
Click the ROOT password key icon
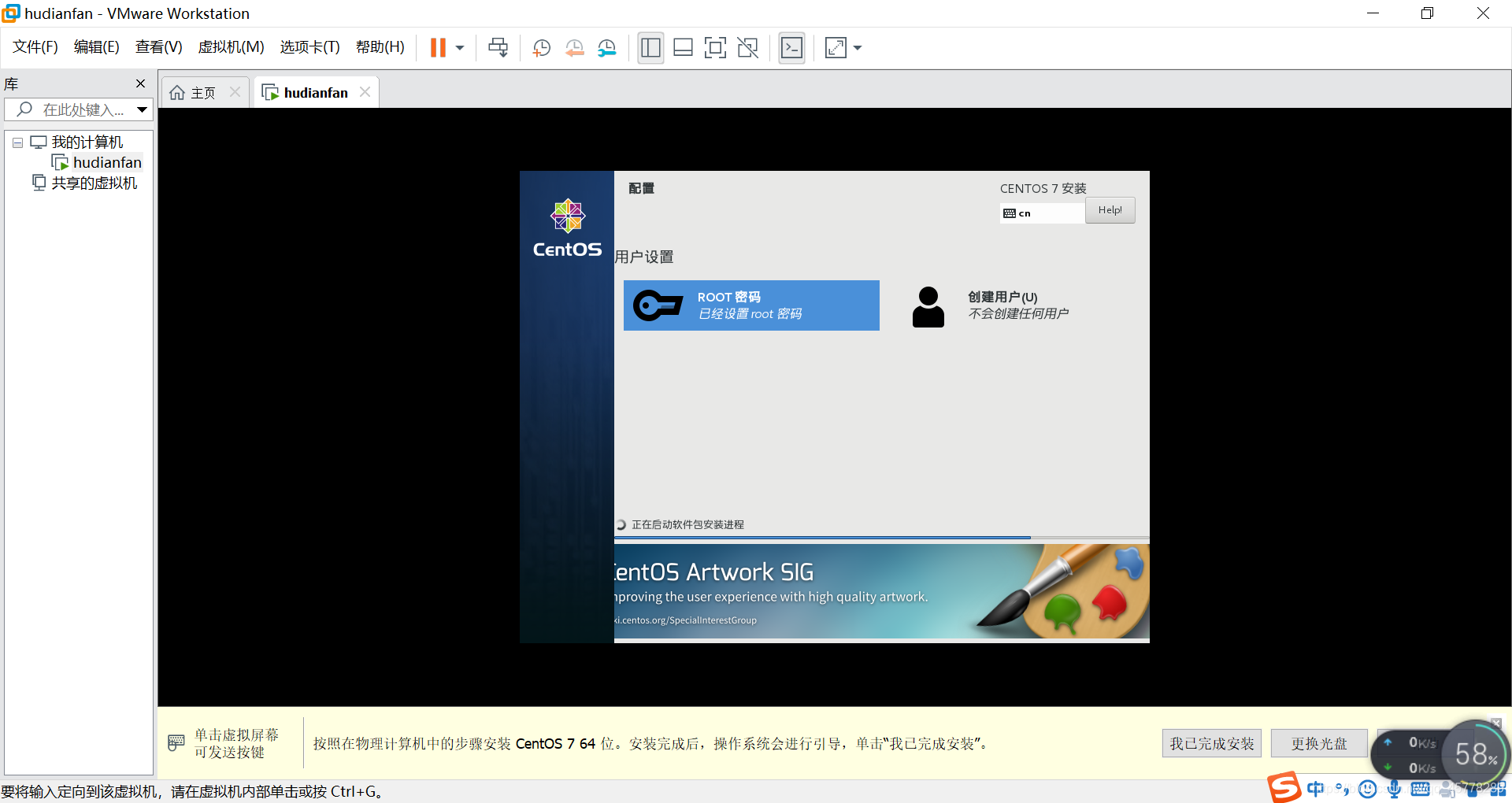point(658,305)
